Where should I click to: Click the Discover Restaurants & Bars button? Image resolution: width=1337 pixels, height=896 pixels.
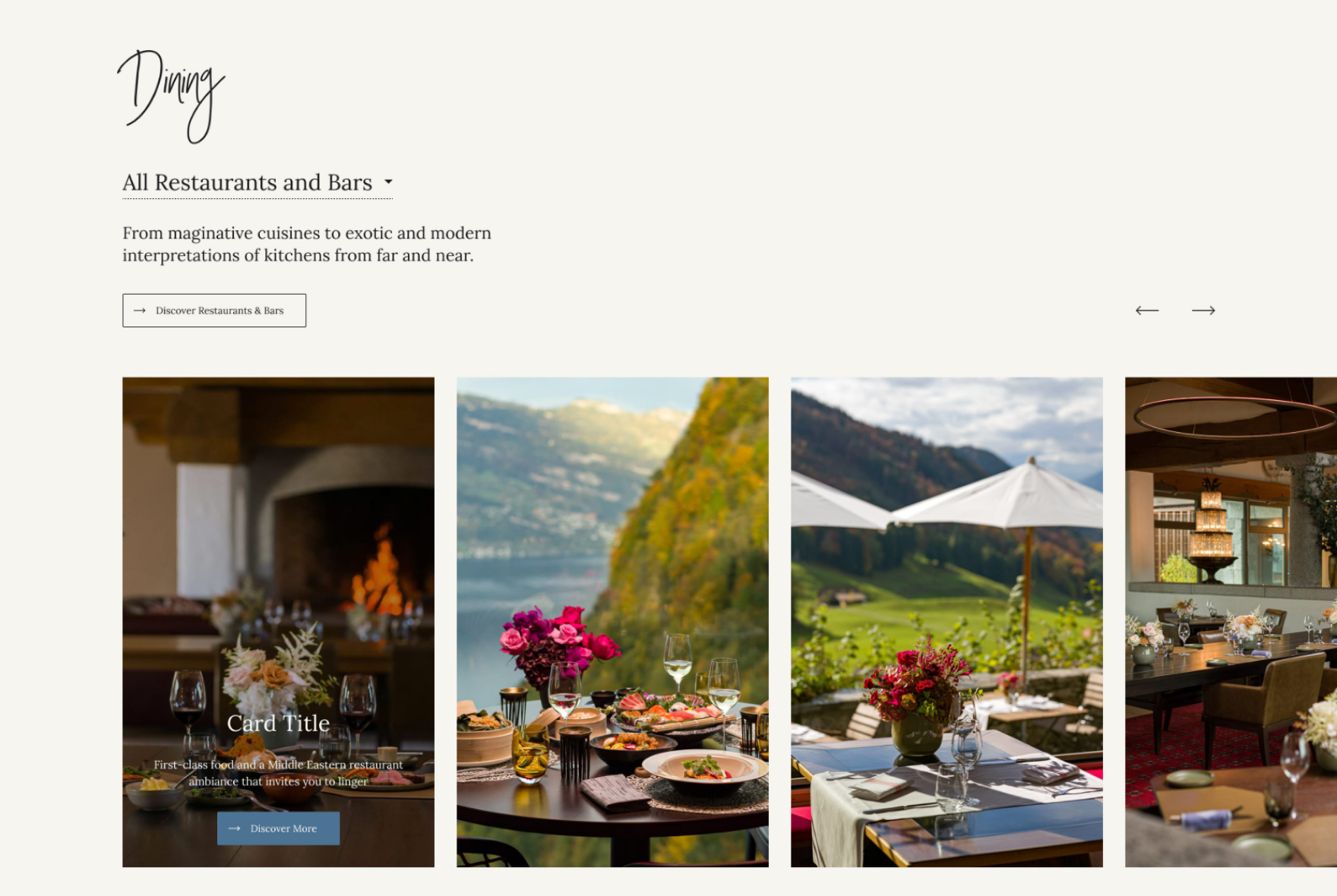click(214, 311)
